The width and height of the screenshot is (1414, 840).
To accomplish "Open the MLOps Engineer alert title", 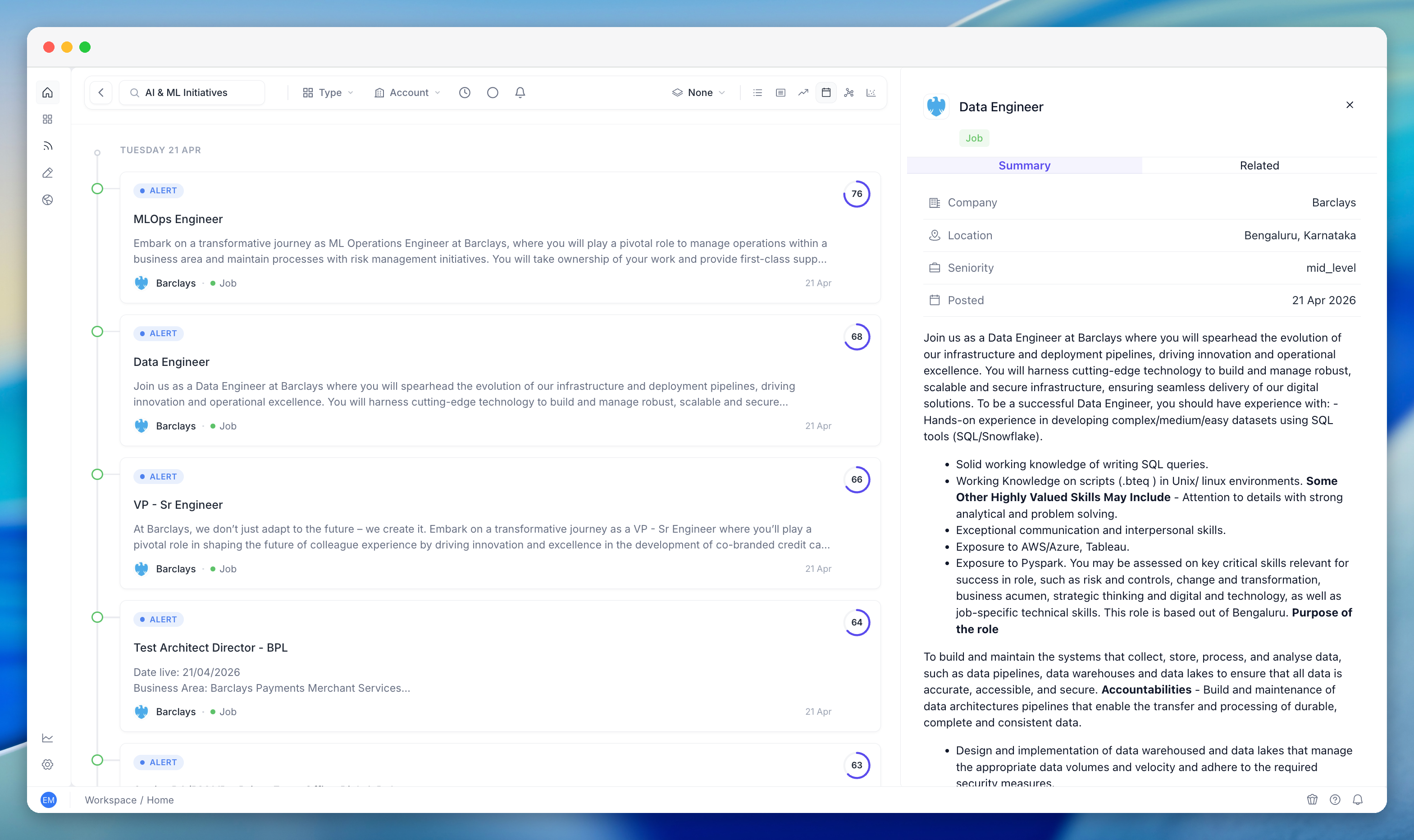I will click(178, 219).
